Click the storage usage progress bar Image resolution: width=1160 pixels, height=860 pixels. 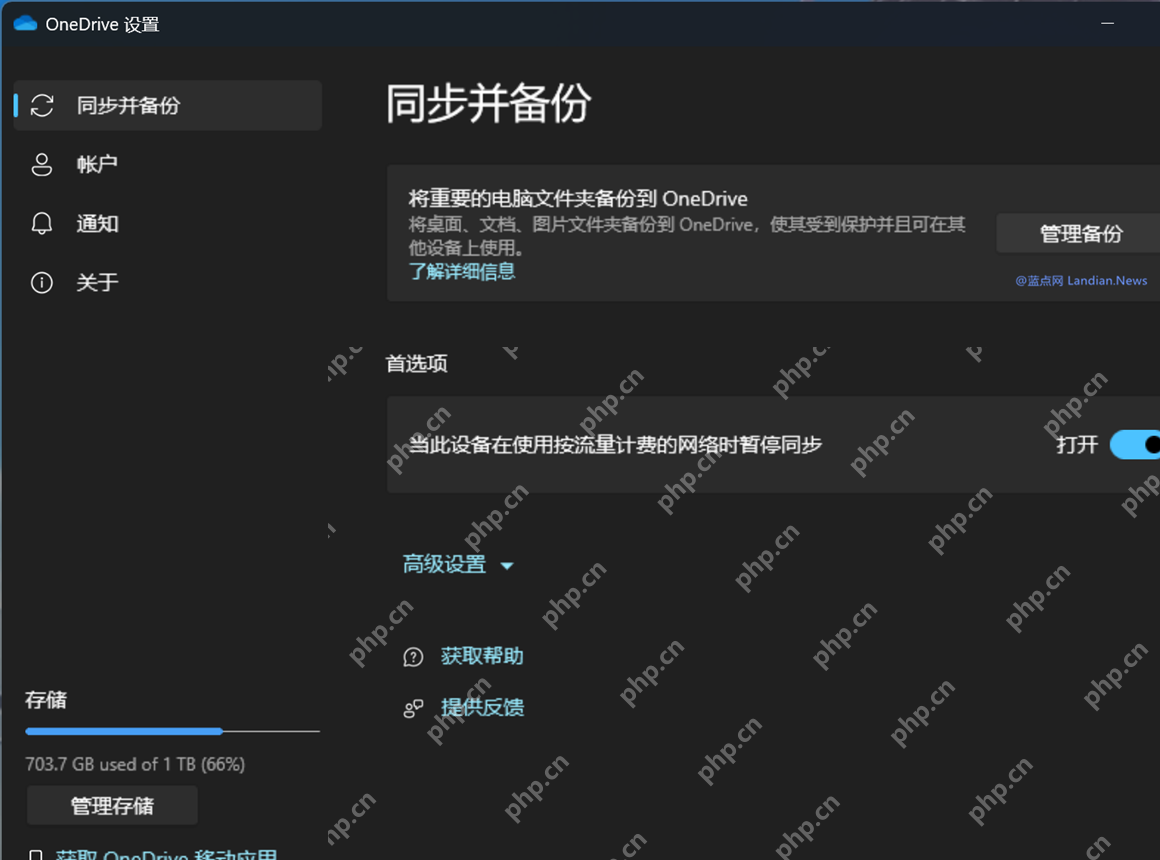(x=172, y=731)
